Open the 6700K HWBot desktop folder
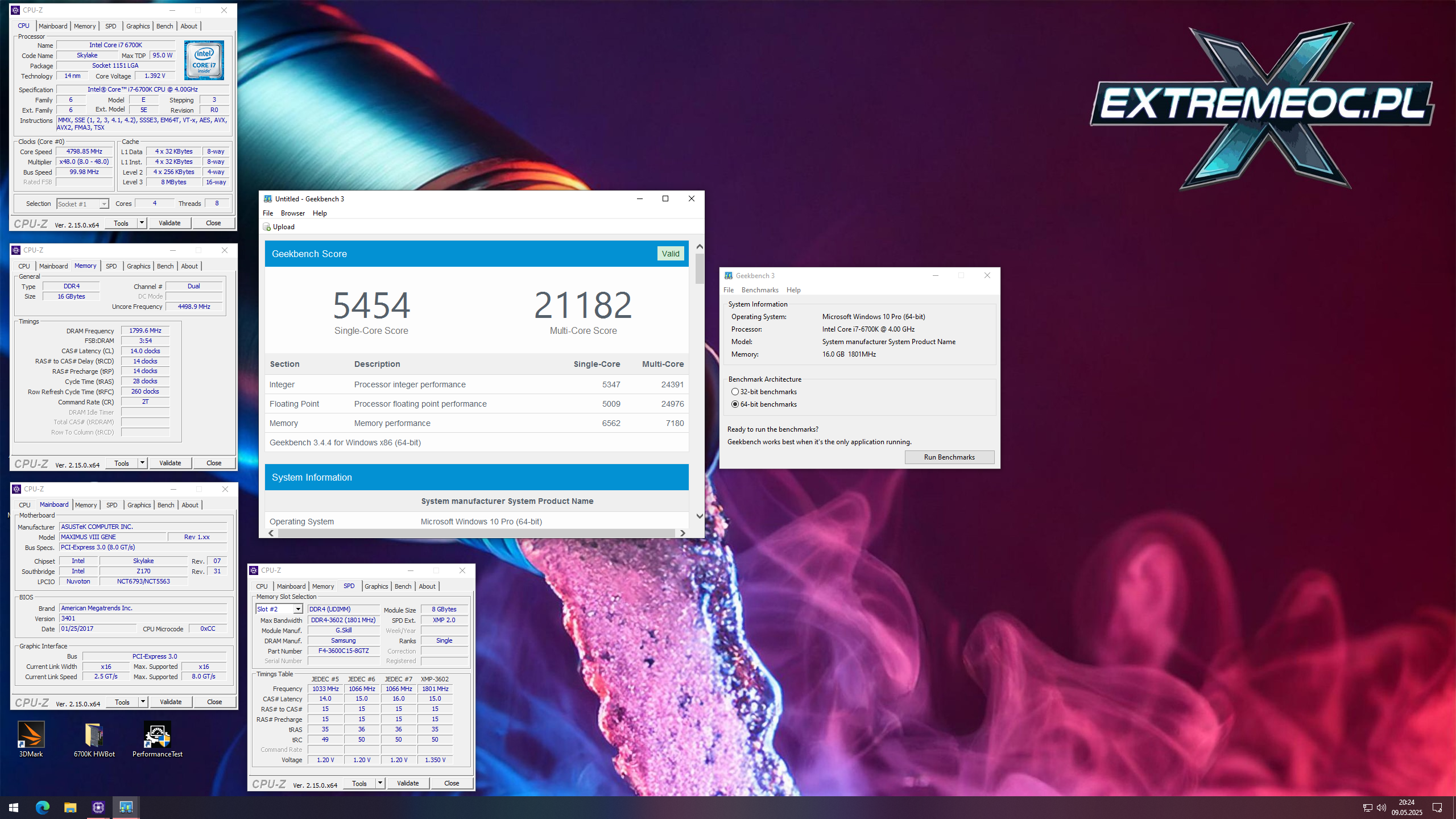The height and width of the screenshot is (819, 1456). pos(94,735)
